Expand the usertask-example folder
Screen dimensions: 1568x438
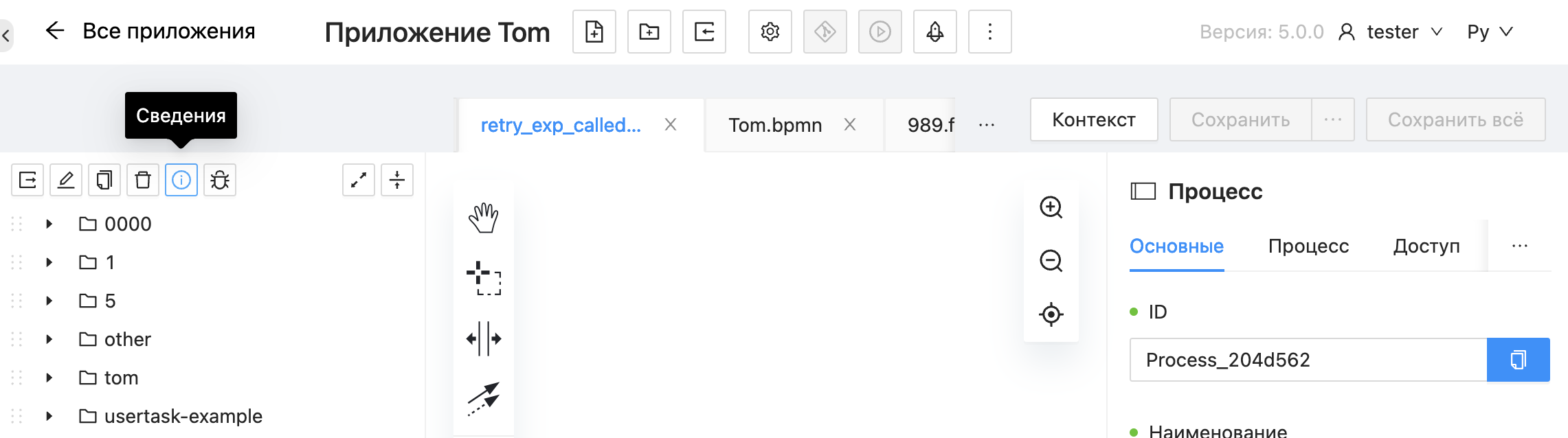pos(49,416)
